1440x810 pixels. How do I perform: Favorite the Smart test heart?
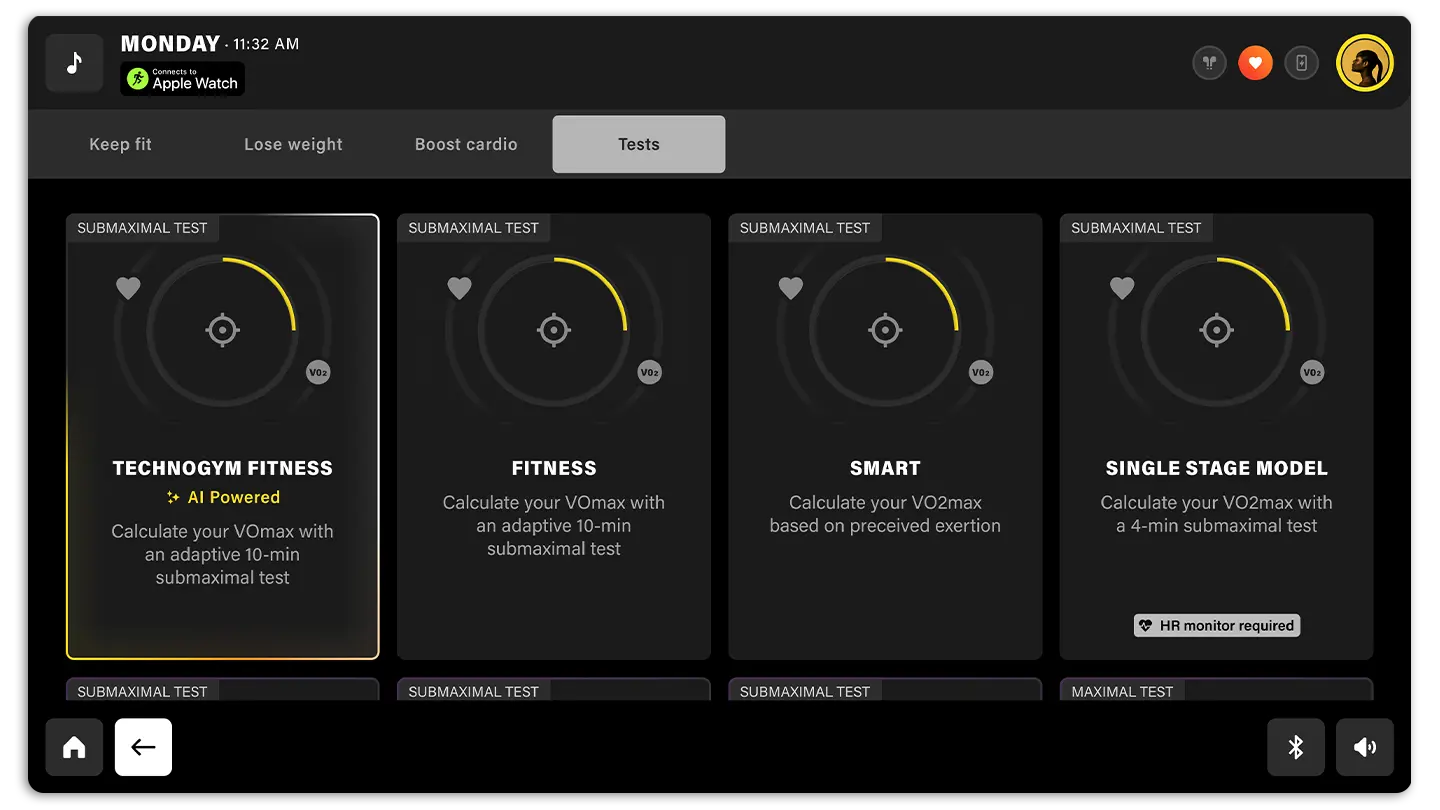pos(791,288)
